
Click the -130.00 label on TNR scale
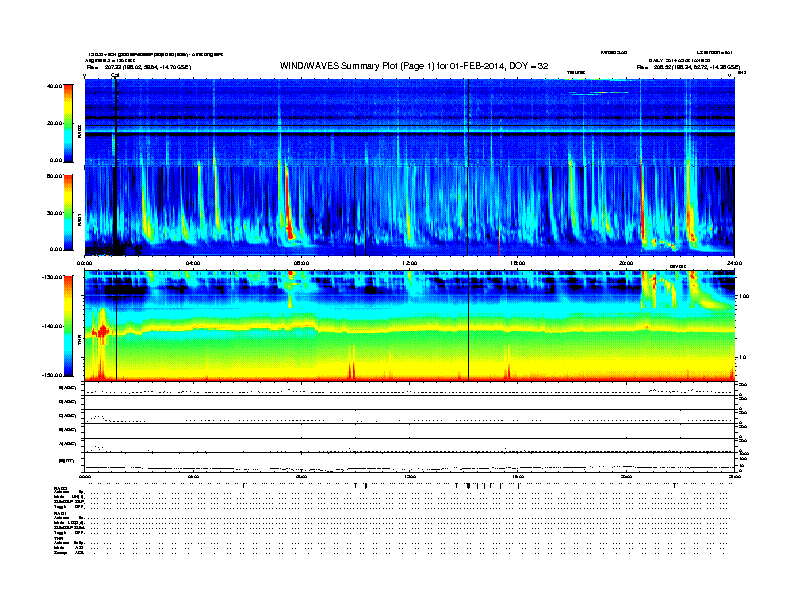(52, 277)
